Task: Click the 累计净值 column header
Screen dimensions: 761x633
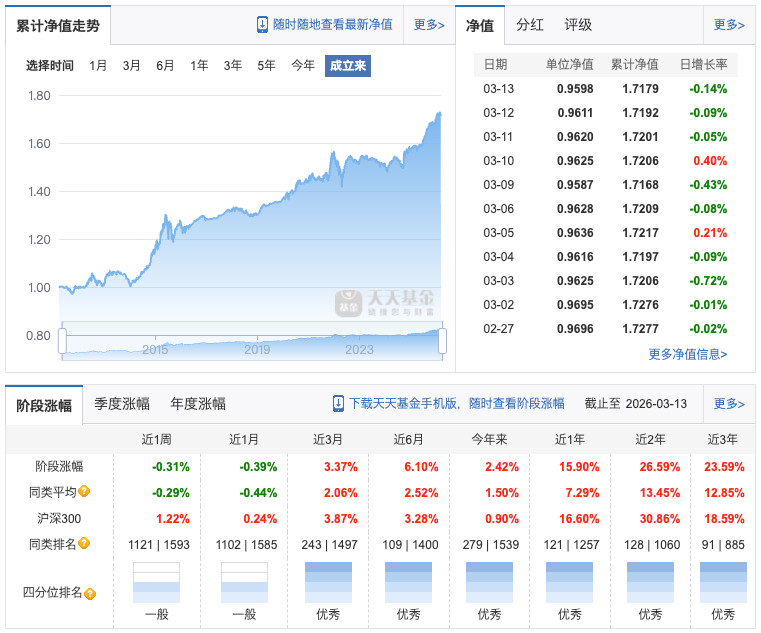Action: pos(634,65)
